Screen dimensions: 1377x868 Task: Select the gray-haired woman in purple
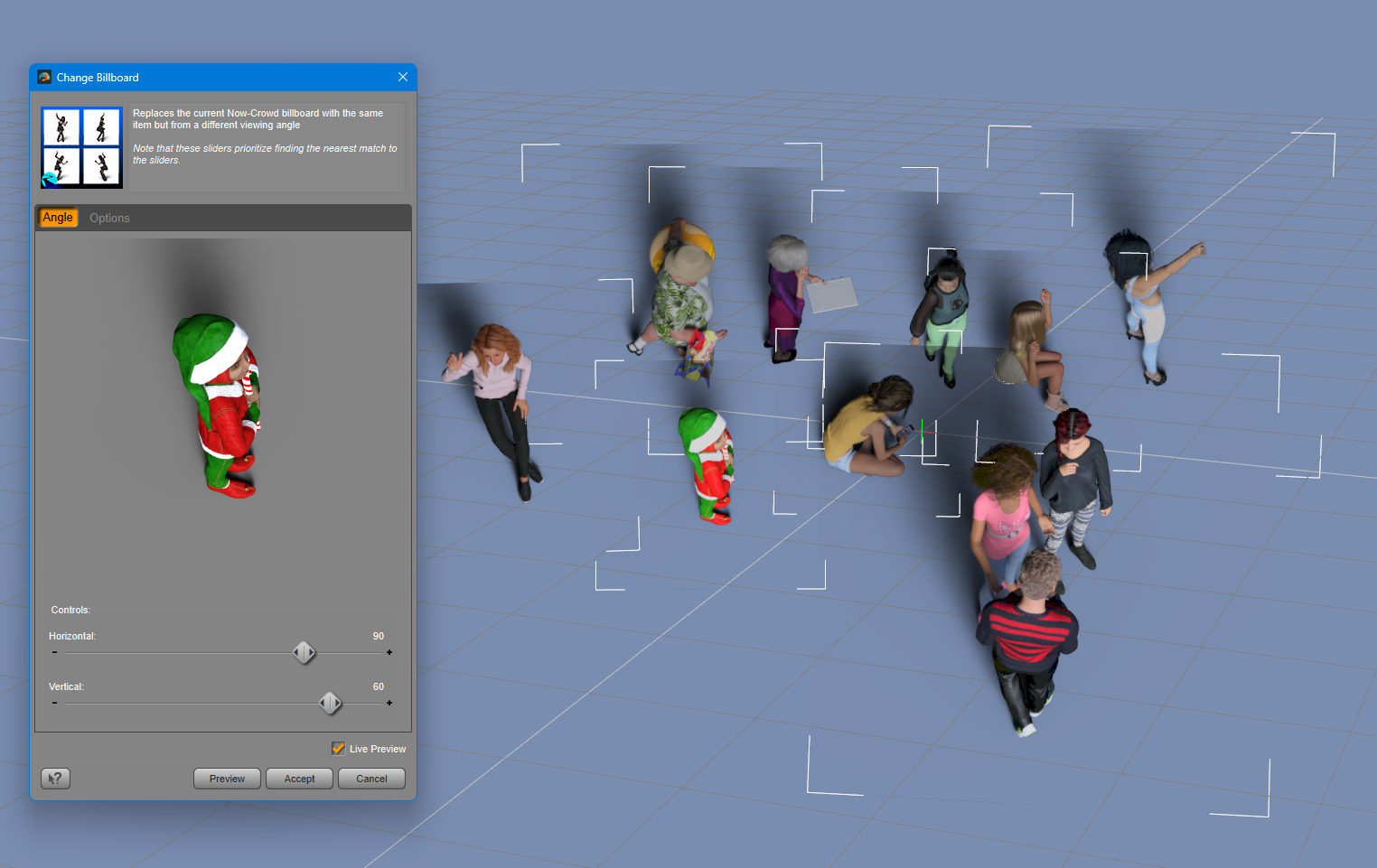click(x=787, y=298)
